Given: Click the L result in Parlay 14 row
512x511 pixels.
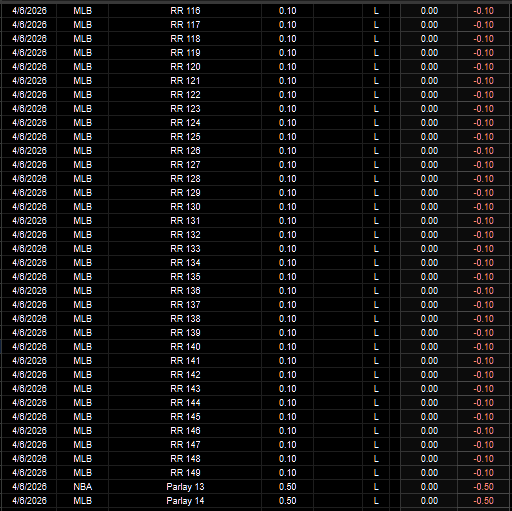Looking at the screenshot, I should coord(376,501).
